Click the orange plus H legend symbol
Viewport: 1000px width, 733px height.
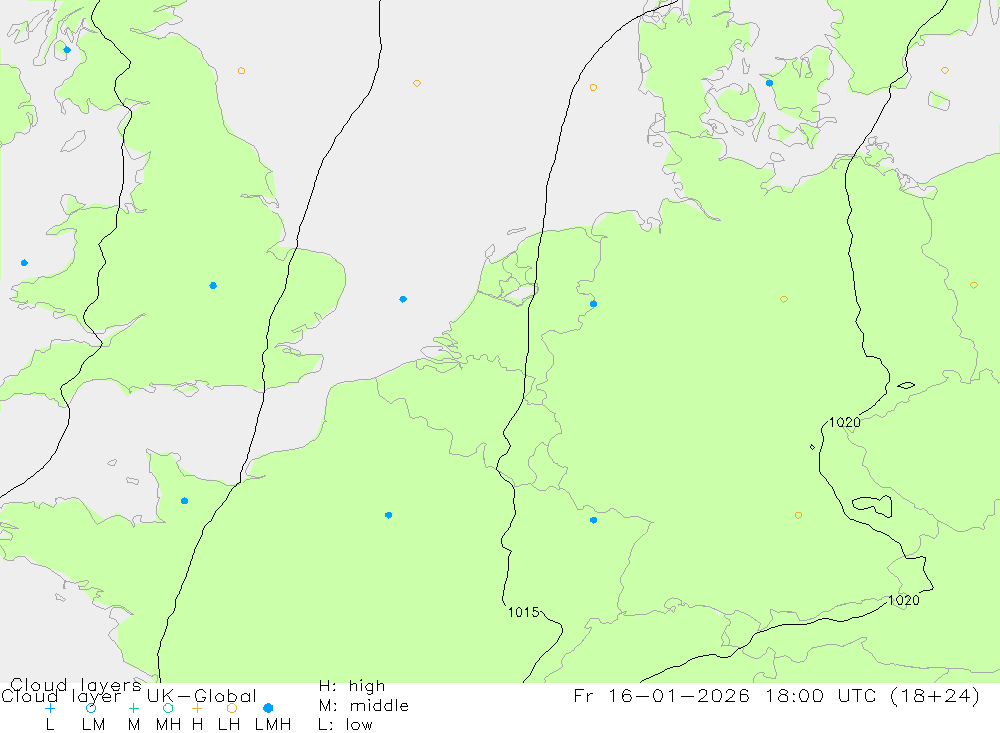point(197,708)
